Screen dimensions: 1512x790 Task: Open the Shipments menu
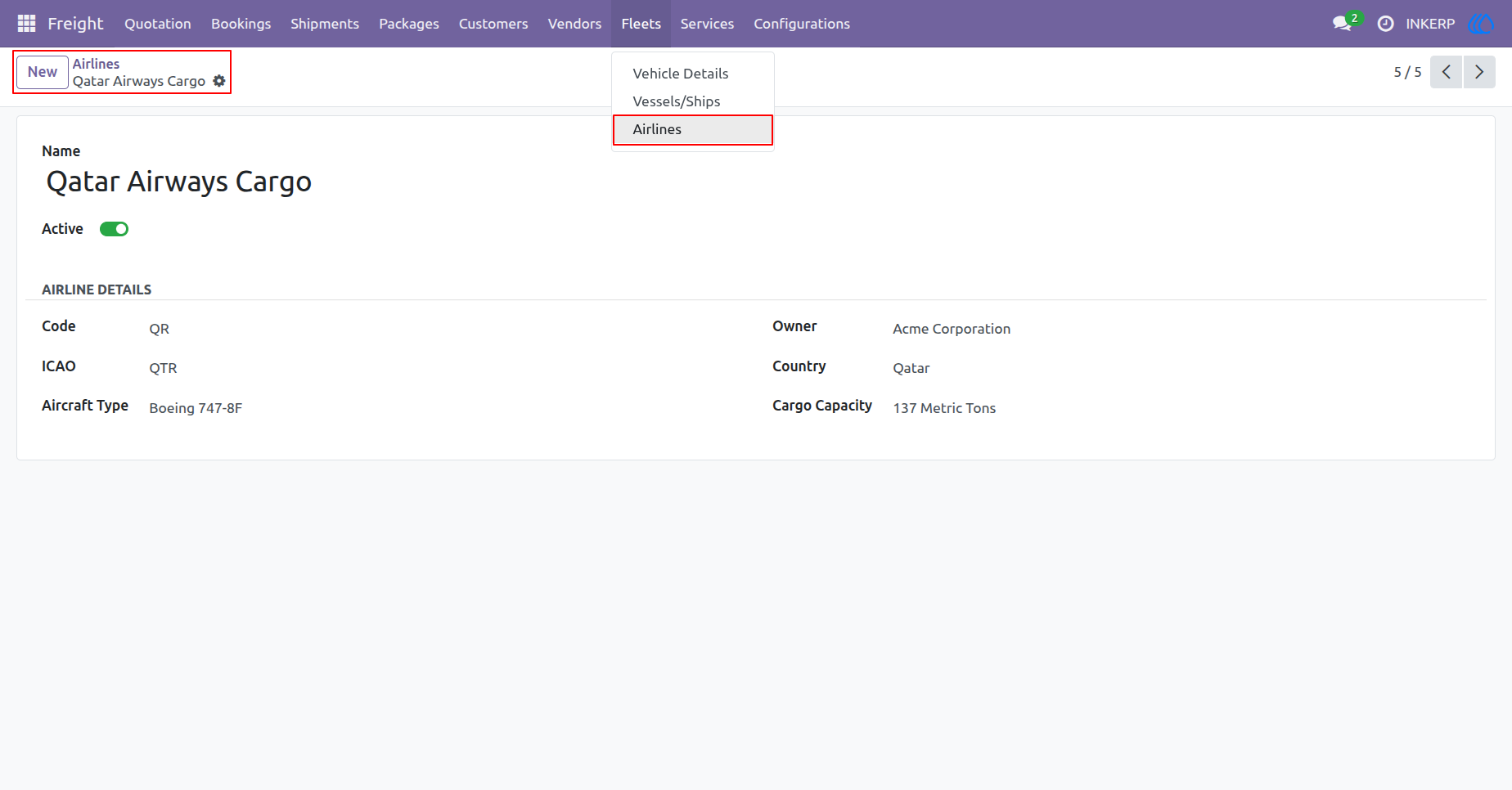[325, 24]
